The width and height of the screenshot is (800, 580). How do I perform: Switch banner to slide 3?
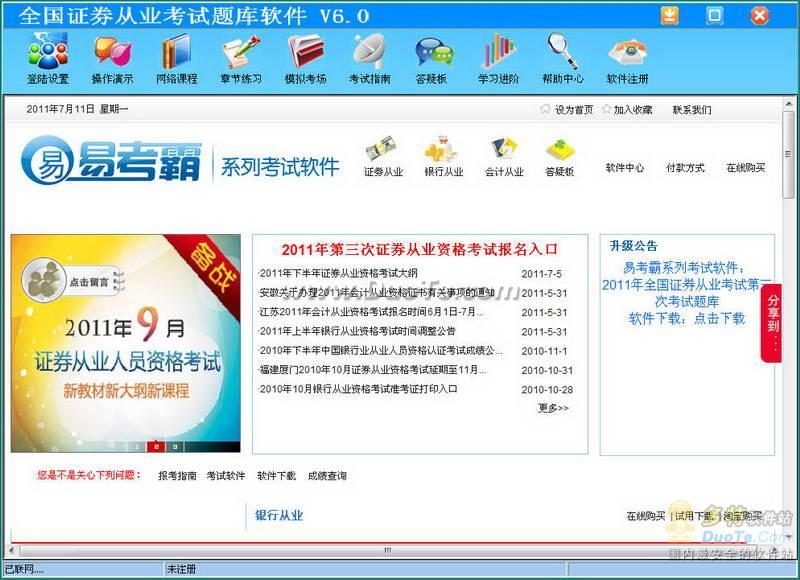point(175,446)
